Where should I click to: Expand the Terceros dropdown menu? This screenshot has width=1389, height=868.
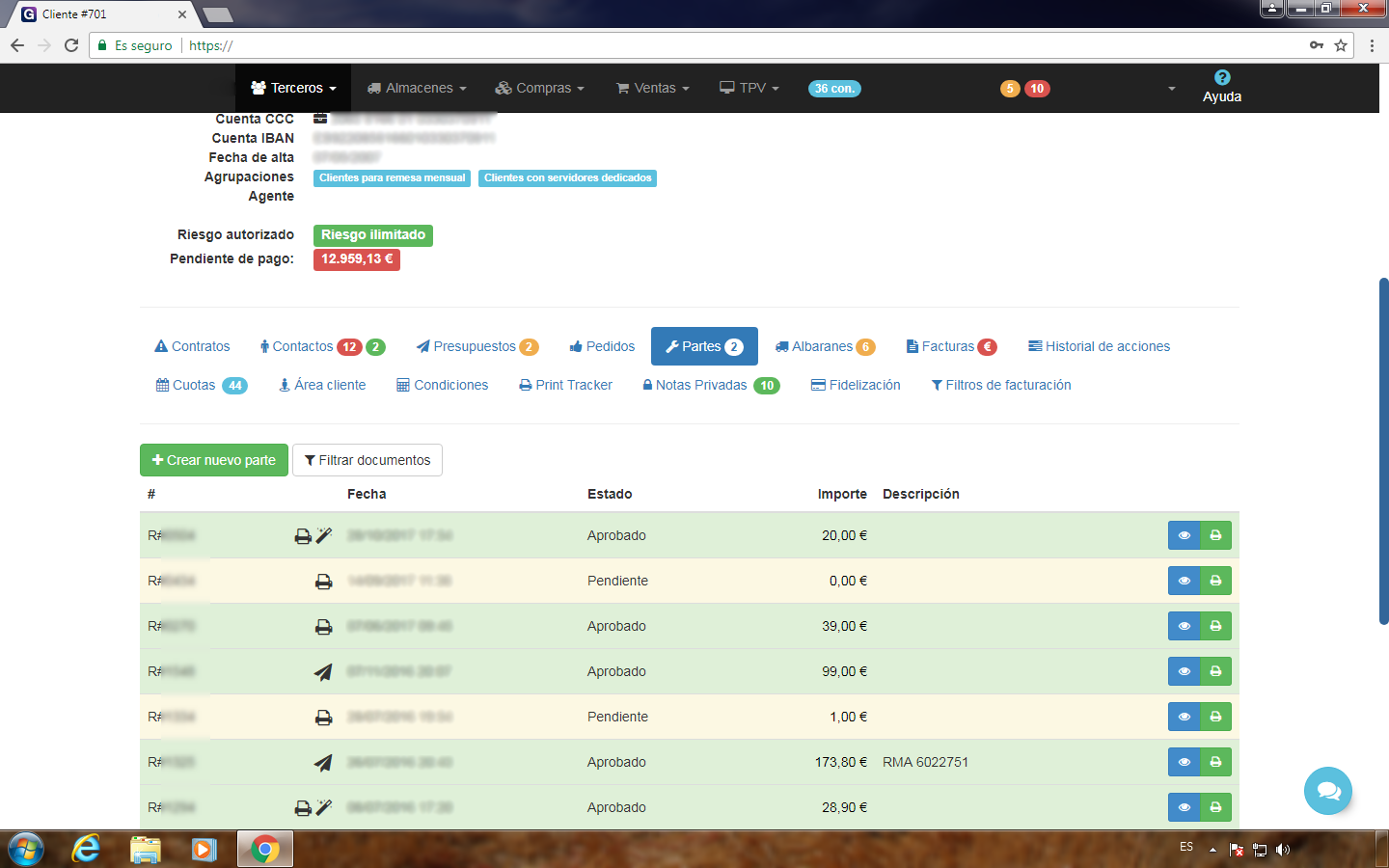(293, 88)
